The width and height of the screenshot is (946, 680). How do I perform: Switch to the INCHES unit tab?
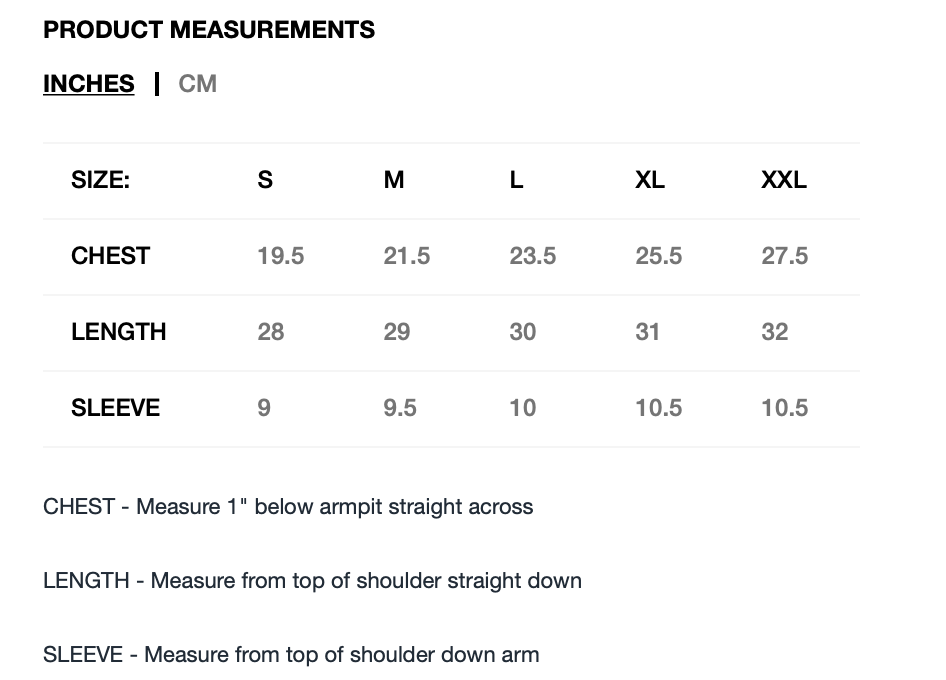pos(88,84)
